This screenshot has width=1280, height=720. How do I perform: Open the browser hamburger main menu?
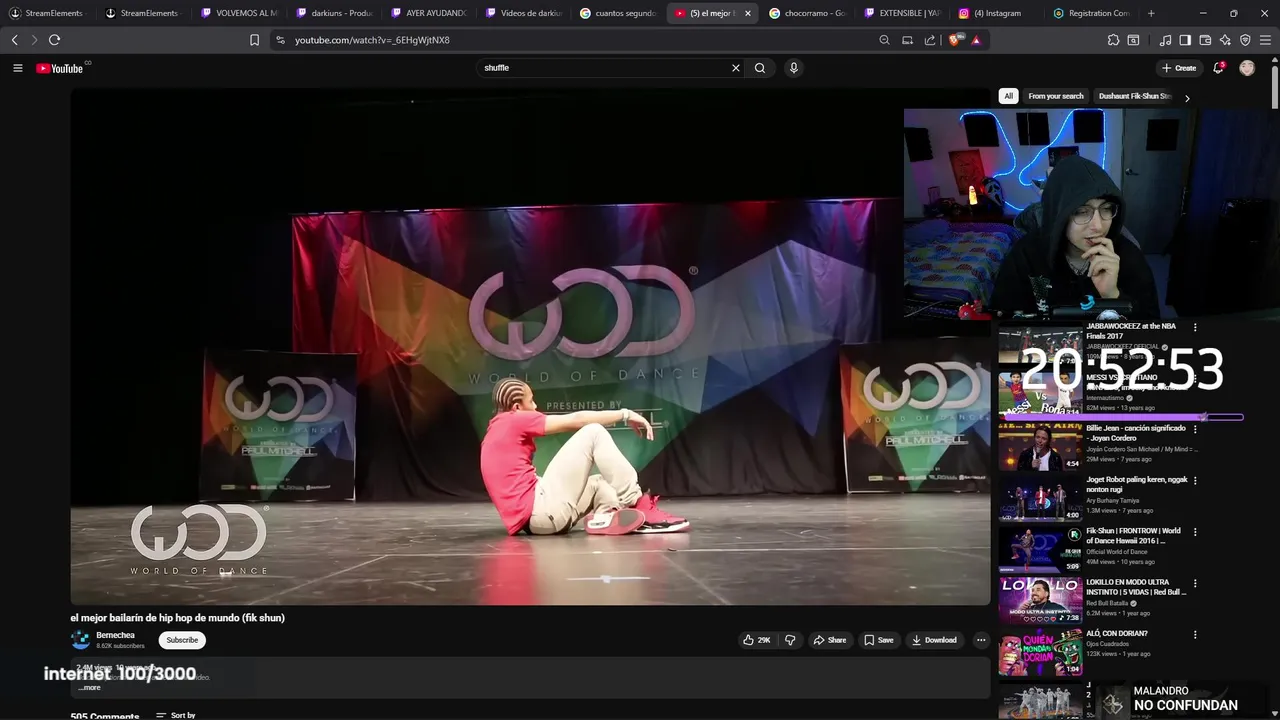click(x=1265, y=40)
